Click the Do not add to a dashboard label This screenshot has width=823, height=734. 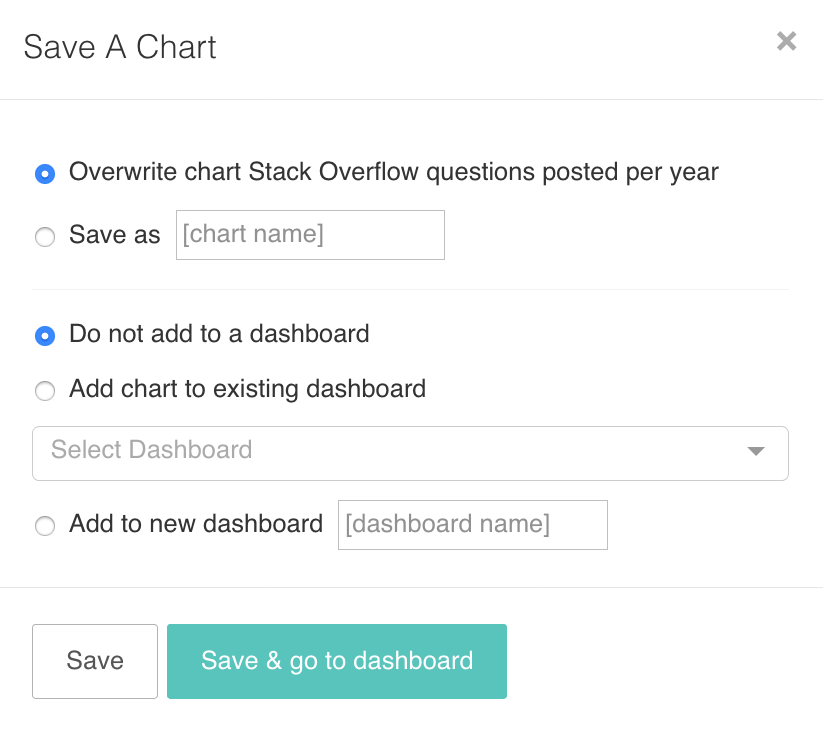point(219,334)
